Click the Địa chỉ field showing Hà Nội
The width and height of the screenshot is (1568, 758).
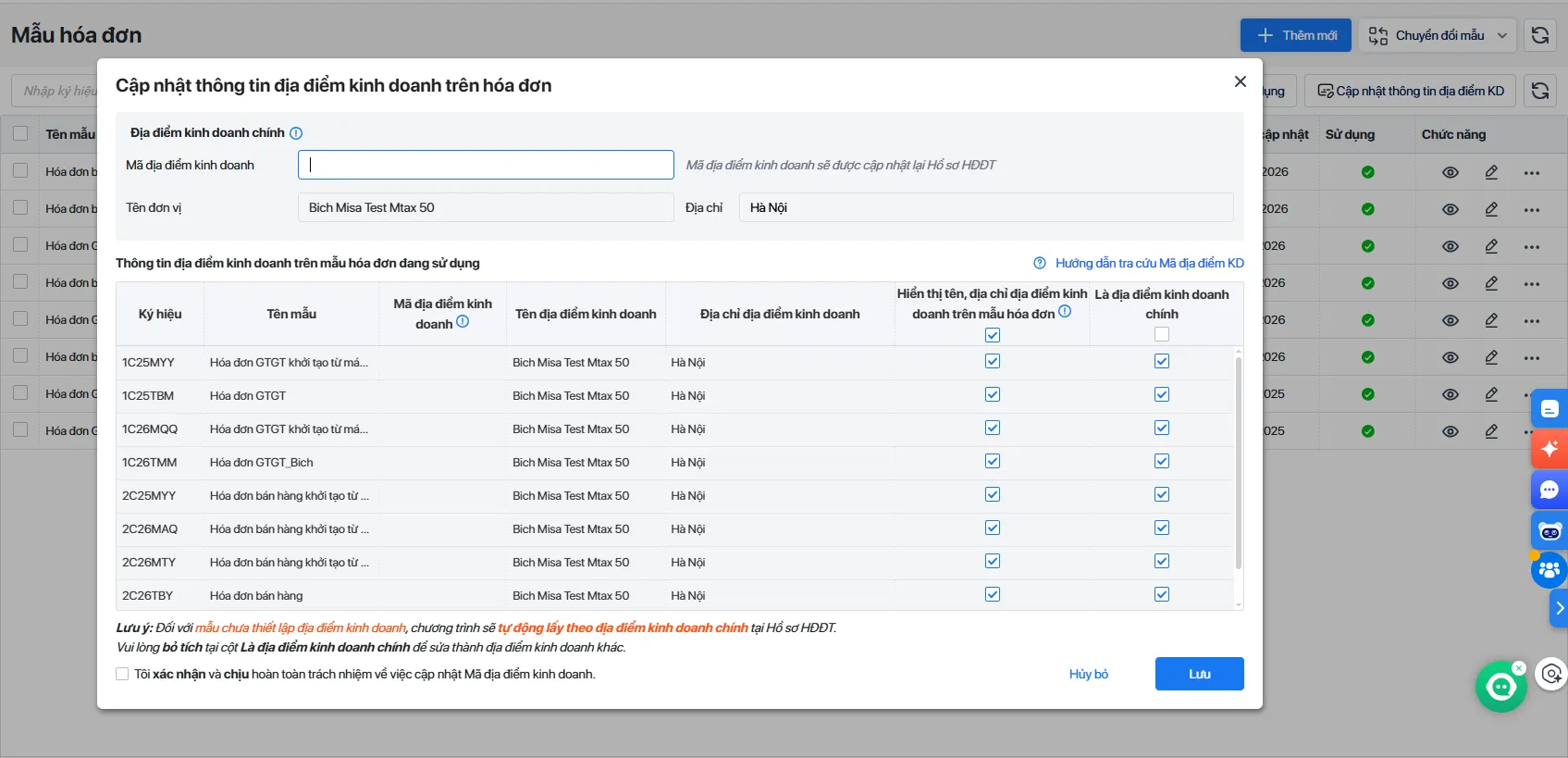point(986,207)
